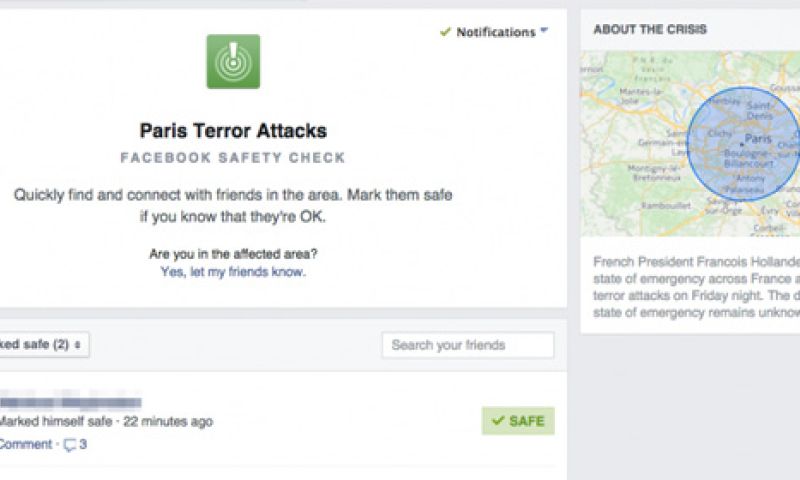
Task: Click Saint-Denis on the crisis map
Action: pyautogui.click(x=759, y=110)
